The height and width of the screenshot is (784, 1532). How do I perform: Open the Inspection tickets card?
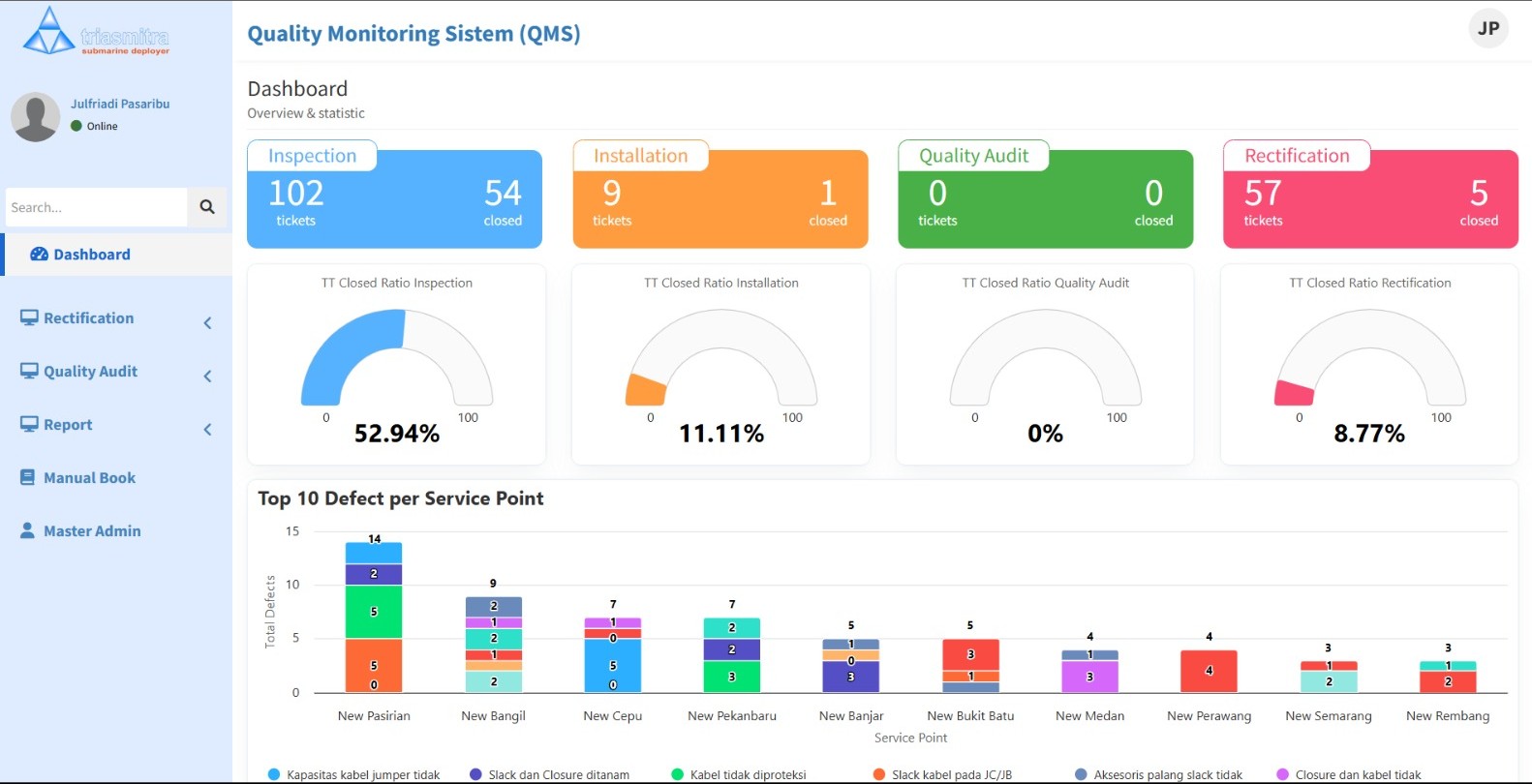click(394, 199)
